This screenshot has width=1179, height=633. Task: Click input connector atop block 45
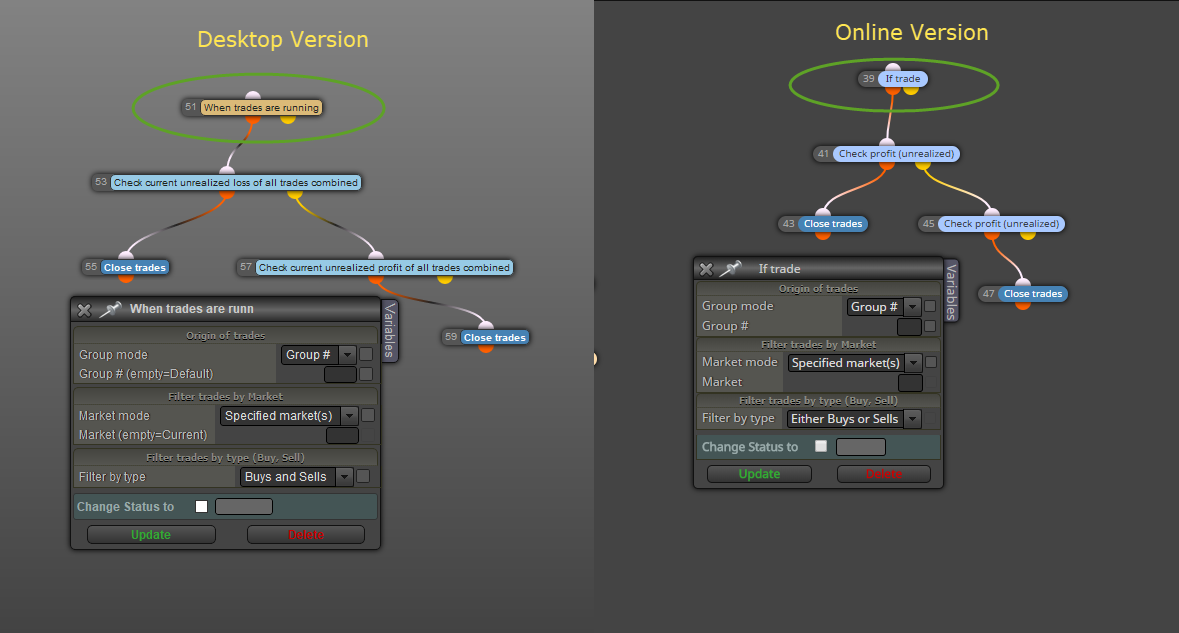click(x=993, y=213)
